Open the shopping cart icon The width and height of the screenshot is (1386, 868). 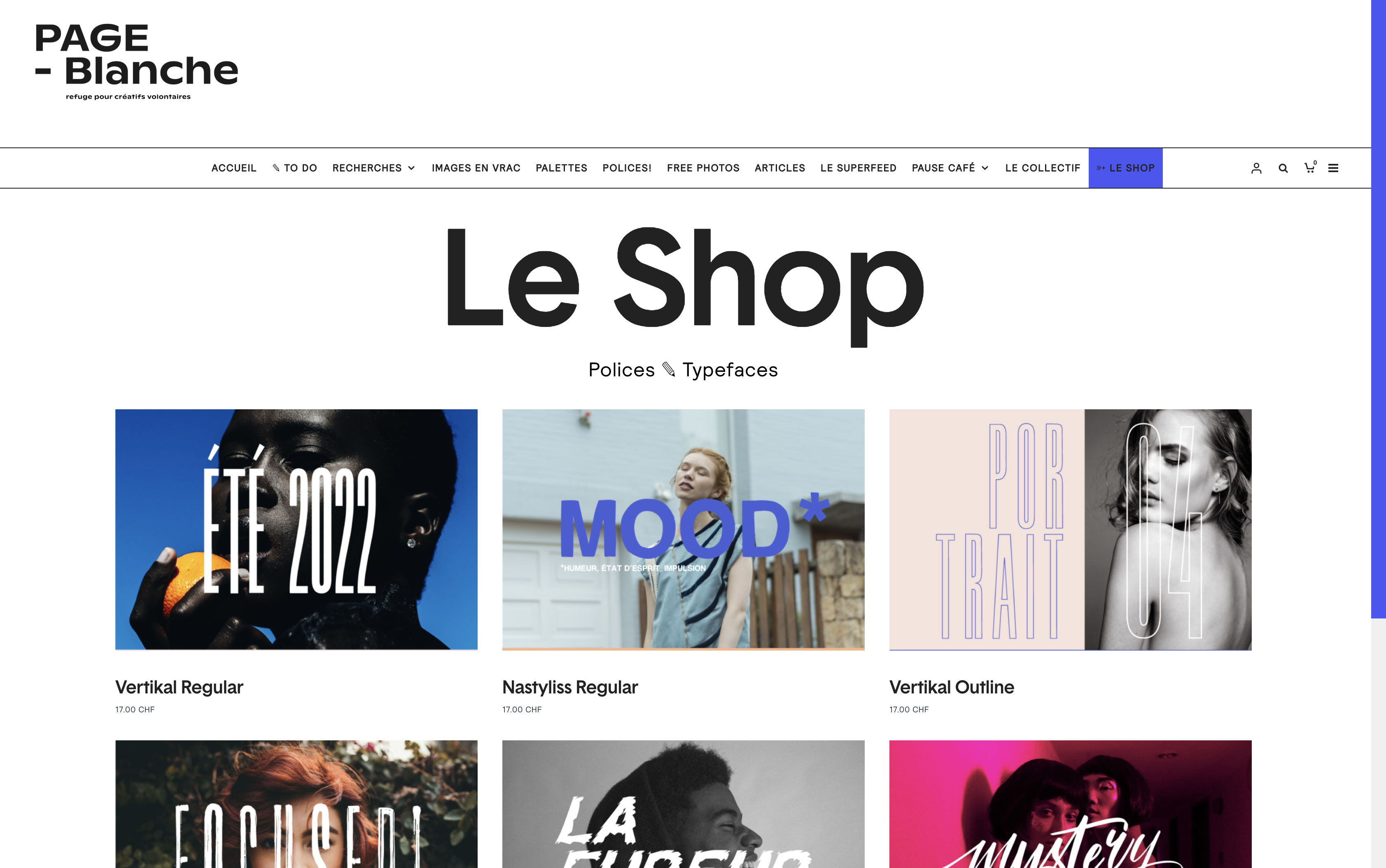click(1310, 167)
